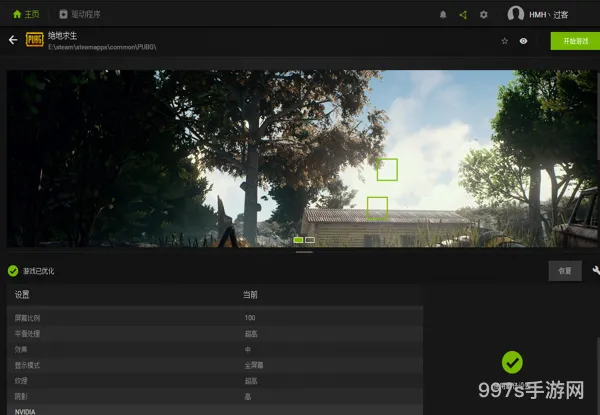The width and height of the screenshot is (600, 415).
Task: Go to the 主页 home tab
Action: coord(26,15)
